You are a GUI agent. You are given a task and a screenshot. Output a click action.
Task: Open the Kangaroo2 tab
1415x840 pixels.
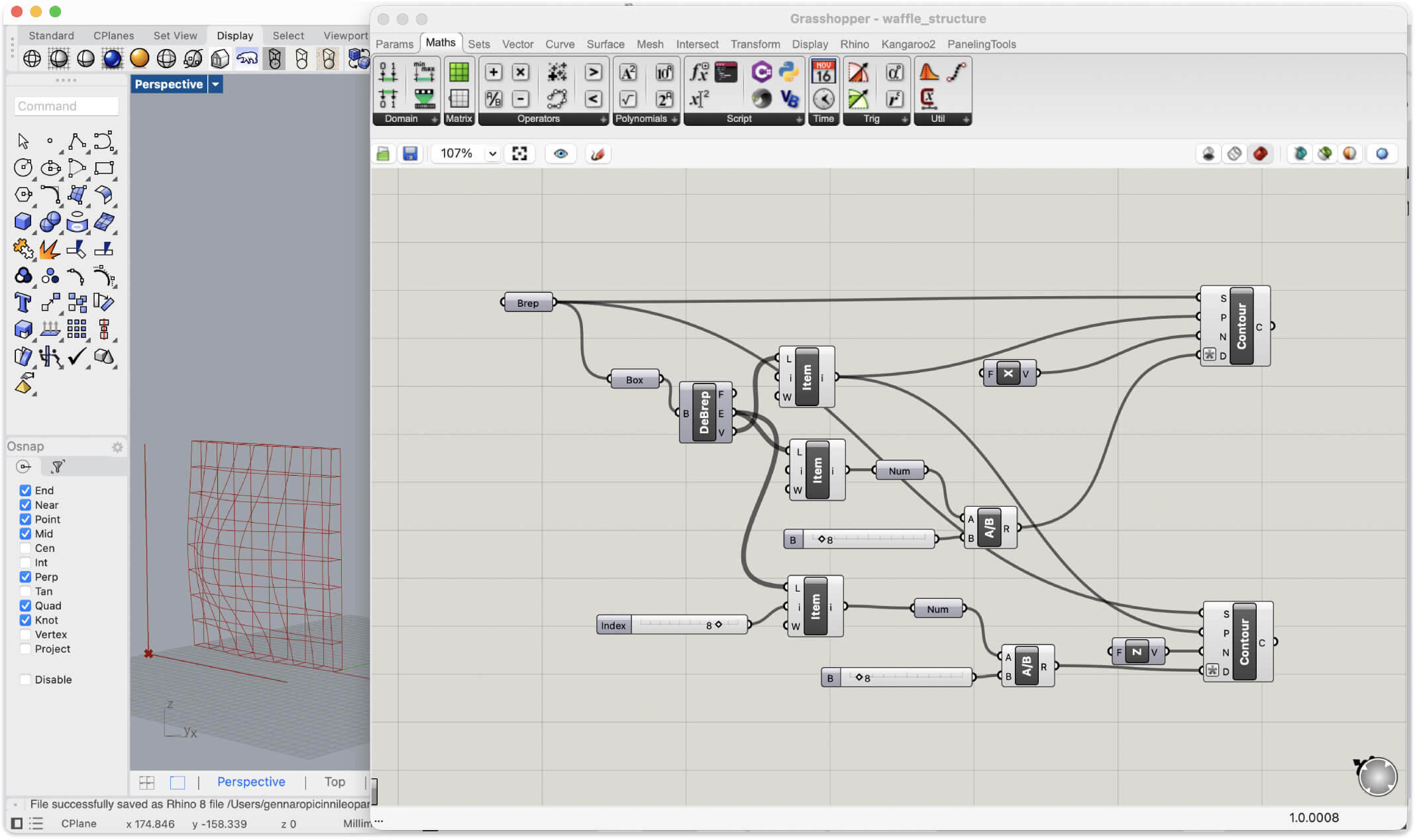[x=908, y=44]
